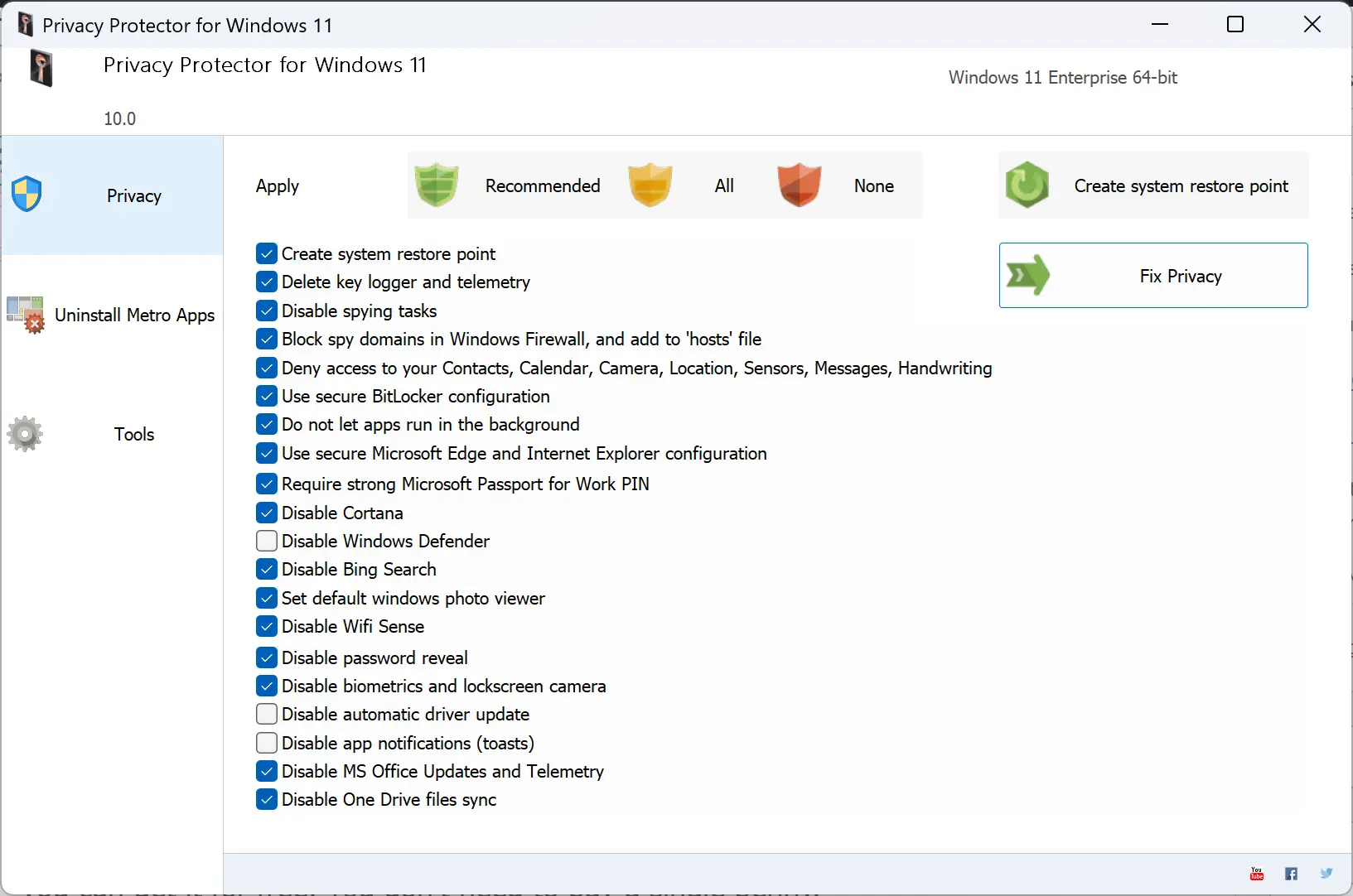The height and width of the screenshot is (896, 1353).
Task: Open the Facebook icon in the status bar
Action: [x=1291, y=874]
